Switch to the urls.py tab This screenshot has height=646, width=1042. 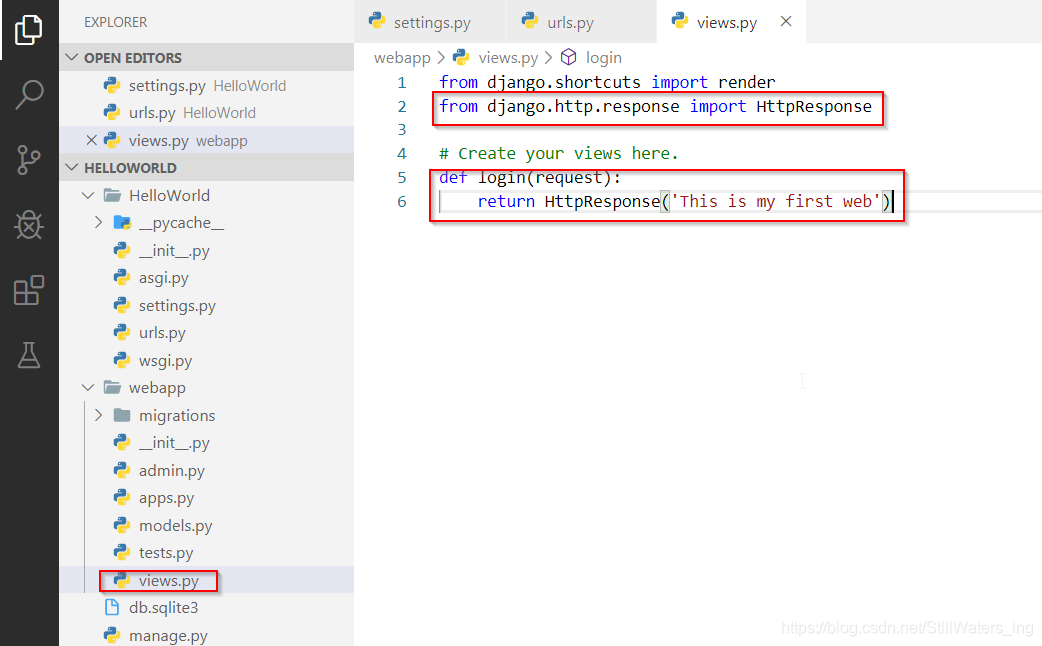581,22
